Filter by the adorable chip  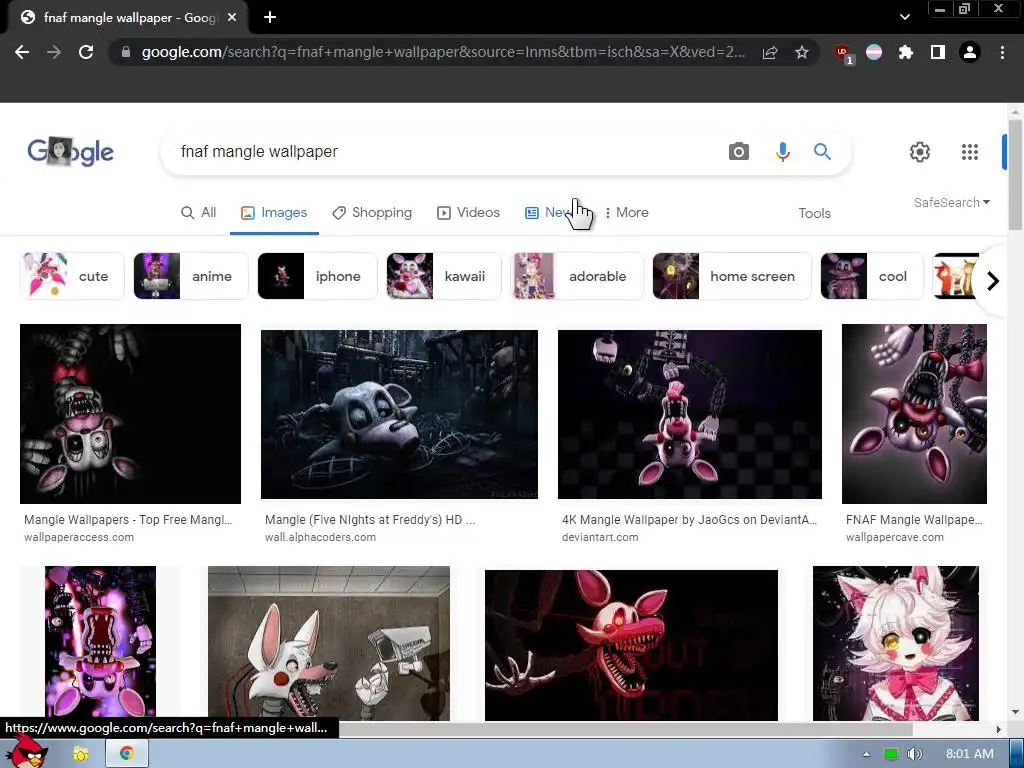577,276
